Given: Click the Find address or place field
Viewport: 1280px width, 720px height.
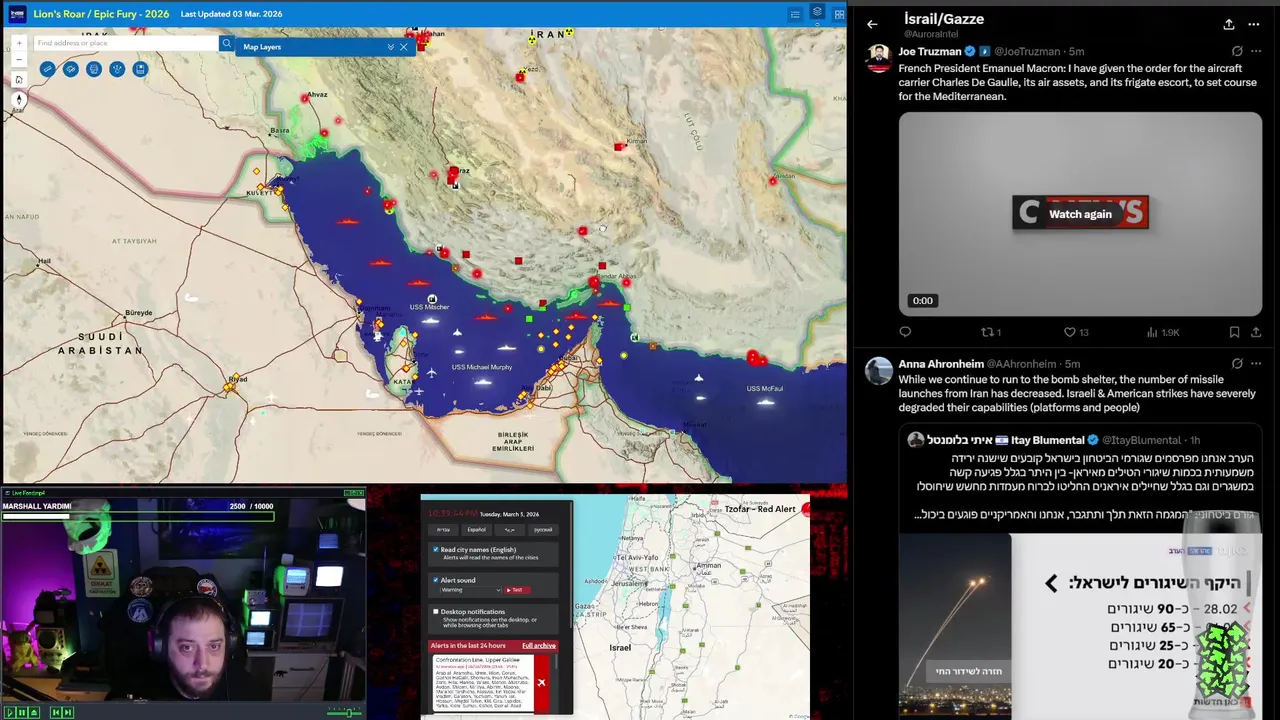Looking at the screenshot, I should (x=126, y=43).
